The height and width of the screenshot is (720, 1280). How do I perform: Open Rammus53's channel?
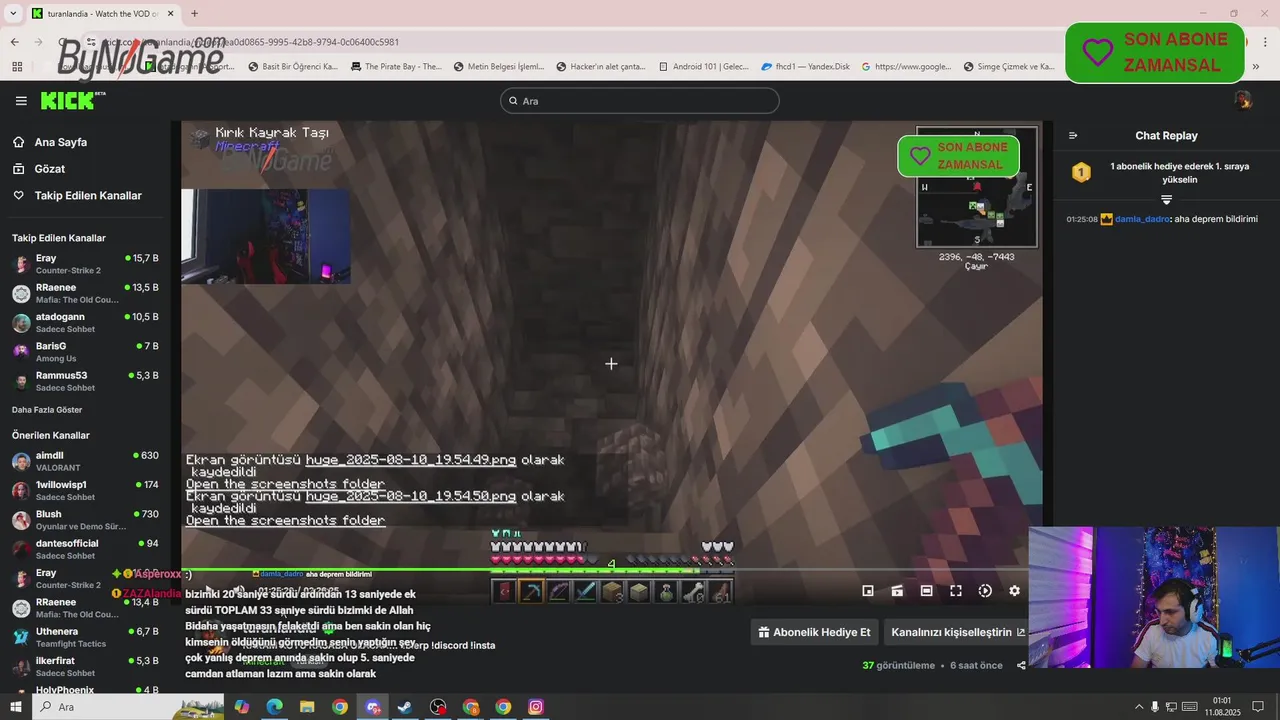point(85,381)
